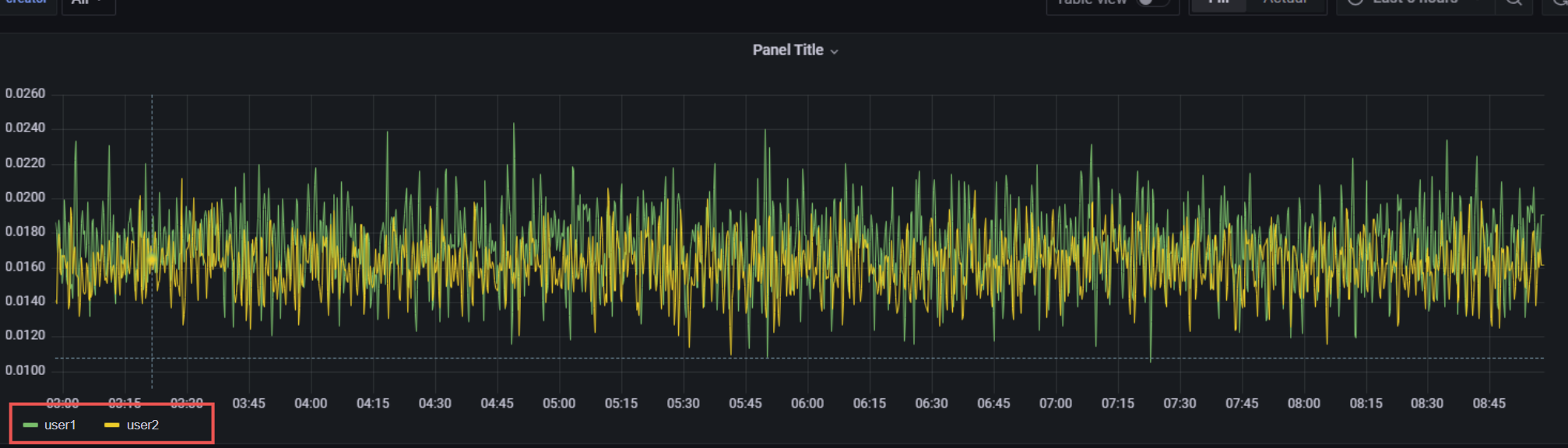Click the green user1 series color swatch
1568x448 pixels.
point(31,425)
